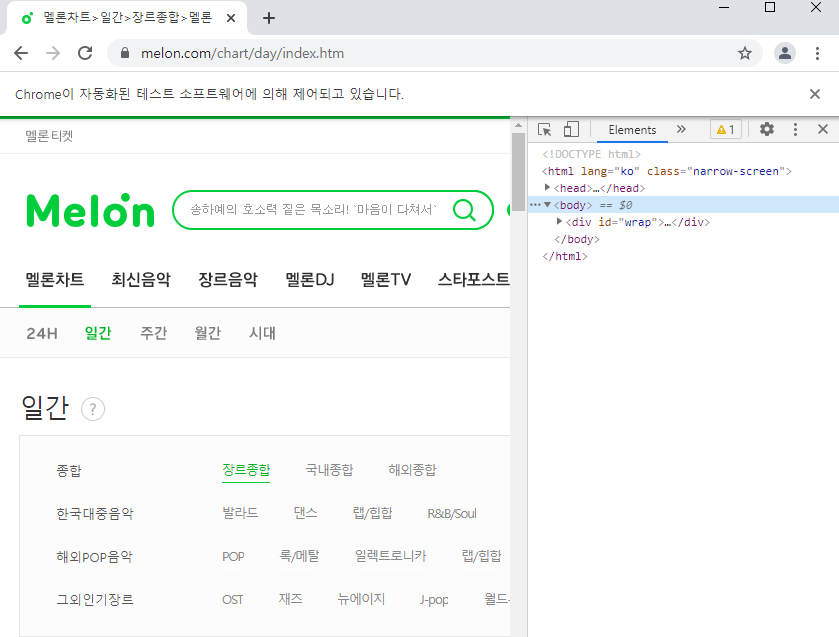Open the 최신음악 menu
839x637 pixels.
[x=141, y=279]
